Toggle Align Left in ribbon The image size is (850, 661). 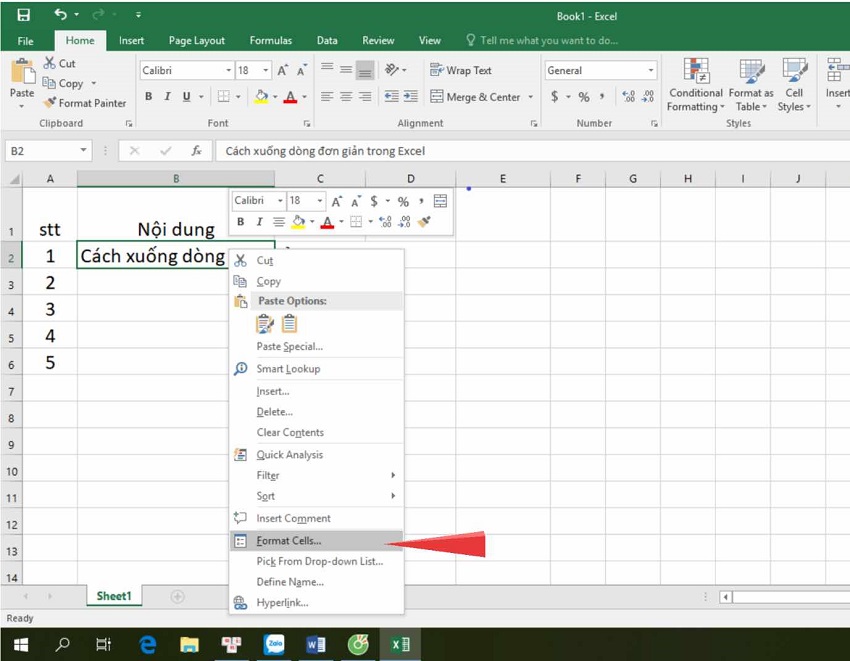click(327, 97)
